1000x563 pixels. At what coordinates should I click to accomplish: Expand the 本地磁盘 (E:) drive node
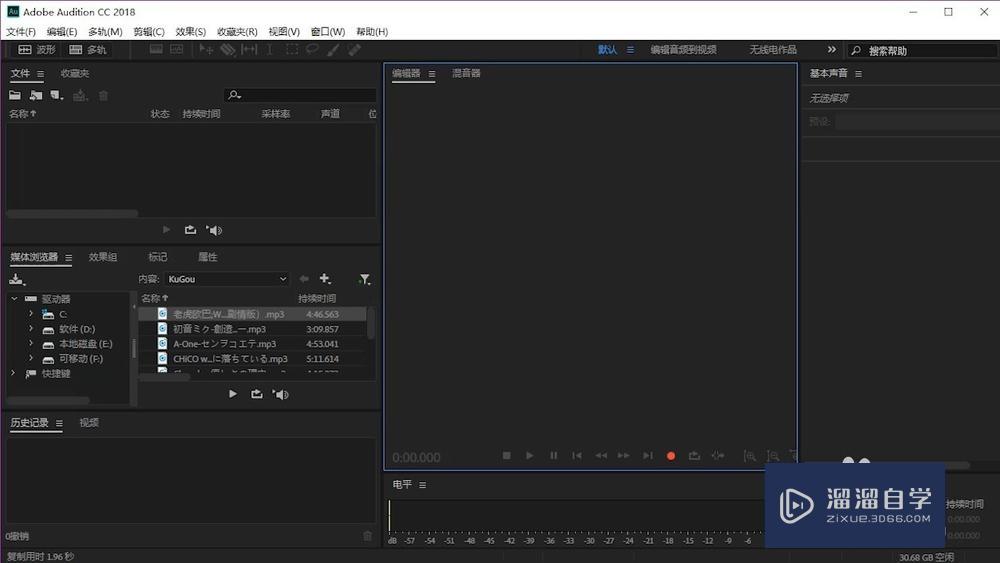[31, 343]
